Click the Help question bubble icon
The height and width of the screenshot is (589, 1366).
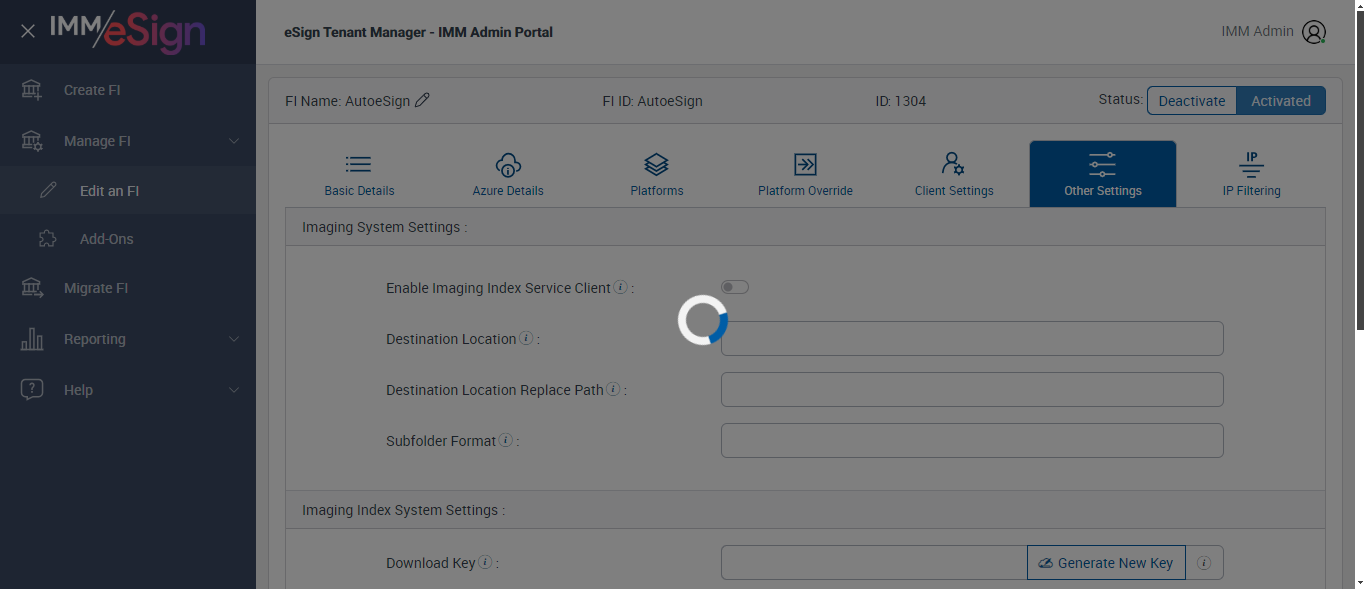(x=32, y=390)
